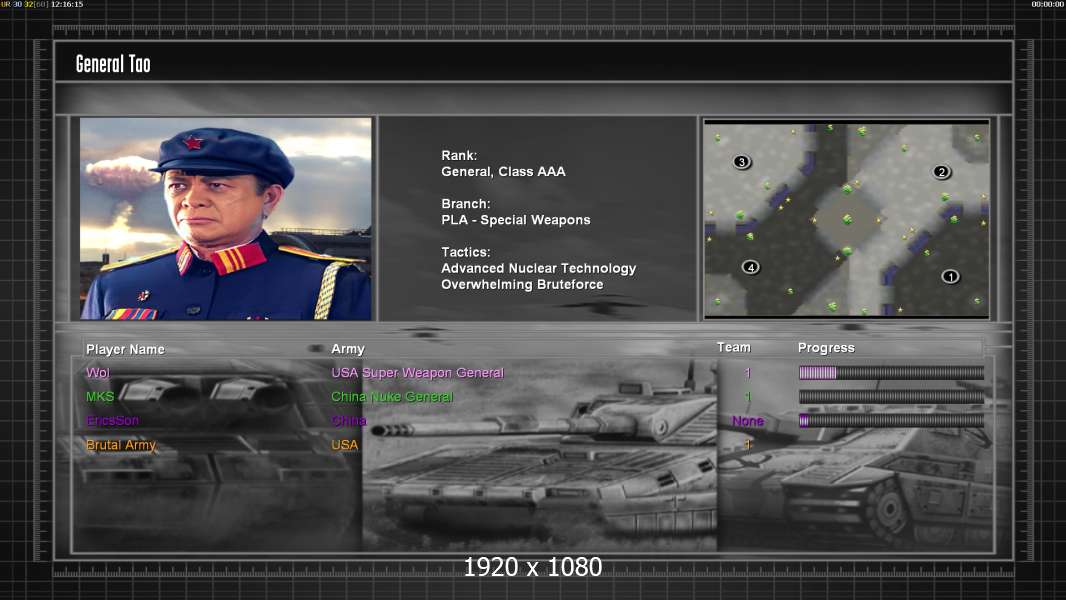Click the 'Rank:' label

coord(459,155)
